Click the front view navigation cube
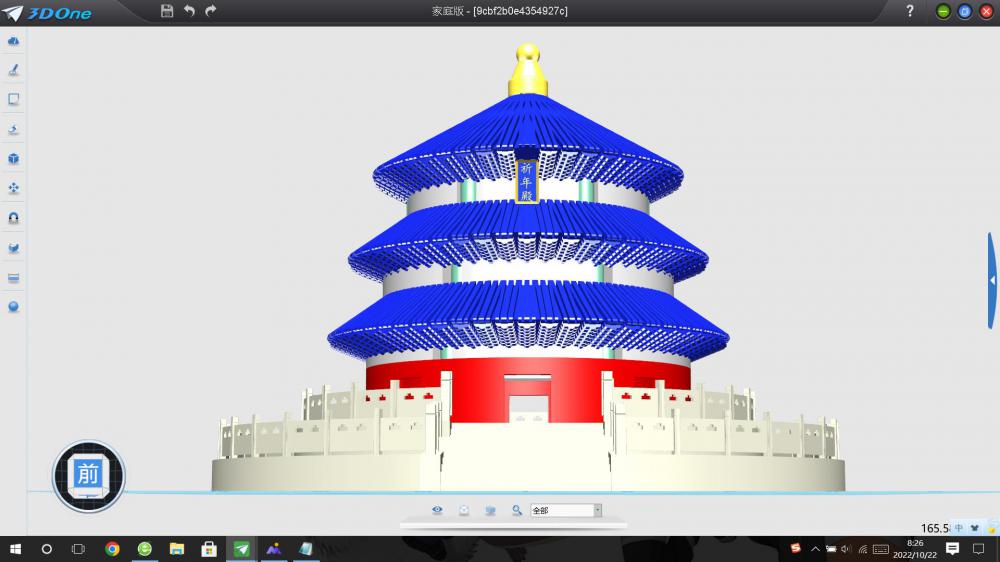The image size is (1000, 562). pos(88,476)
